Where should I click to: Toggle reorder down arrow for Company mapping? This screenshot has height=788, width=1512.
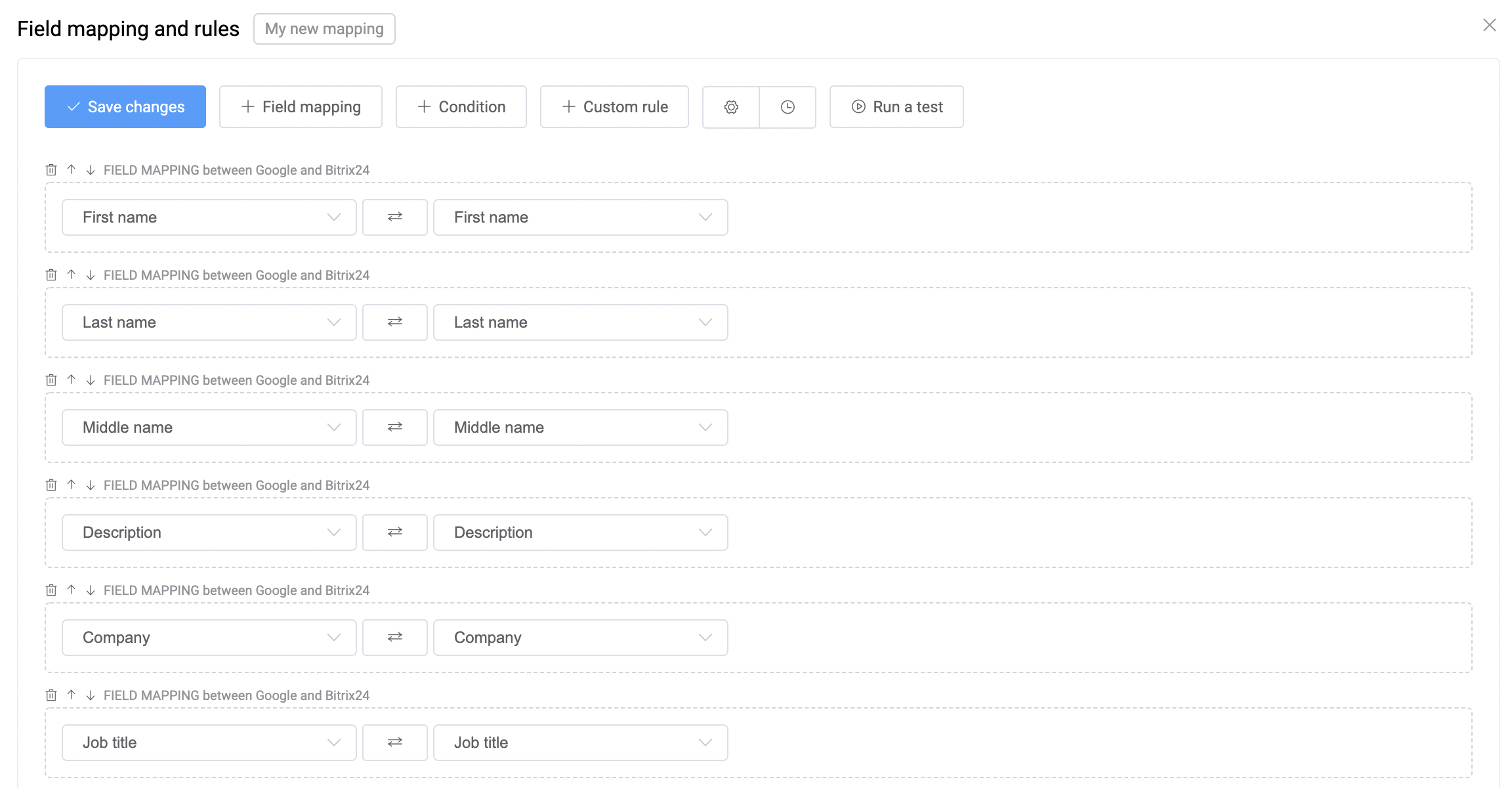click(x=92, y=590)
